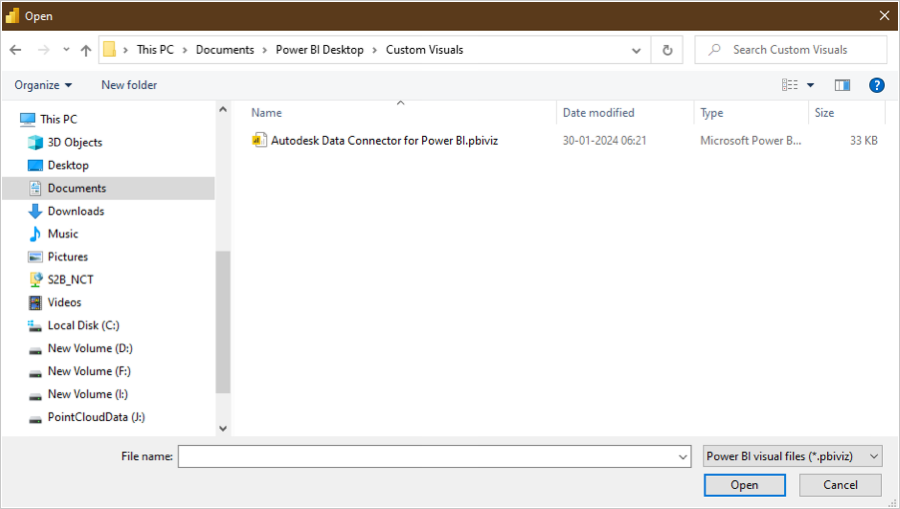Screen dimensions: 900x509
Task: Go back using the Back arrow
Action: pyautogui.click(x=15, y=50)
